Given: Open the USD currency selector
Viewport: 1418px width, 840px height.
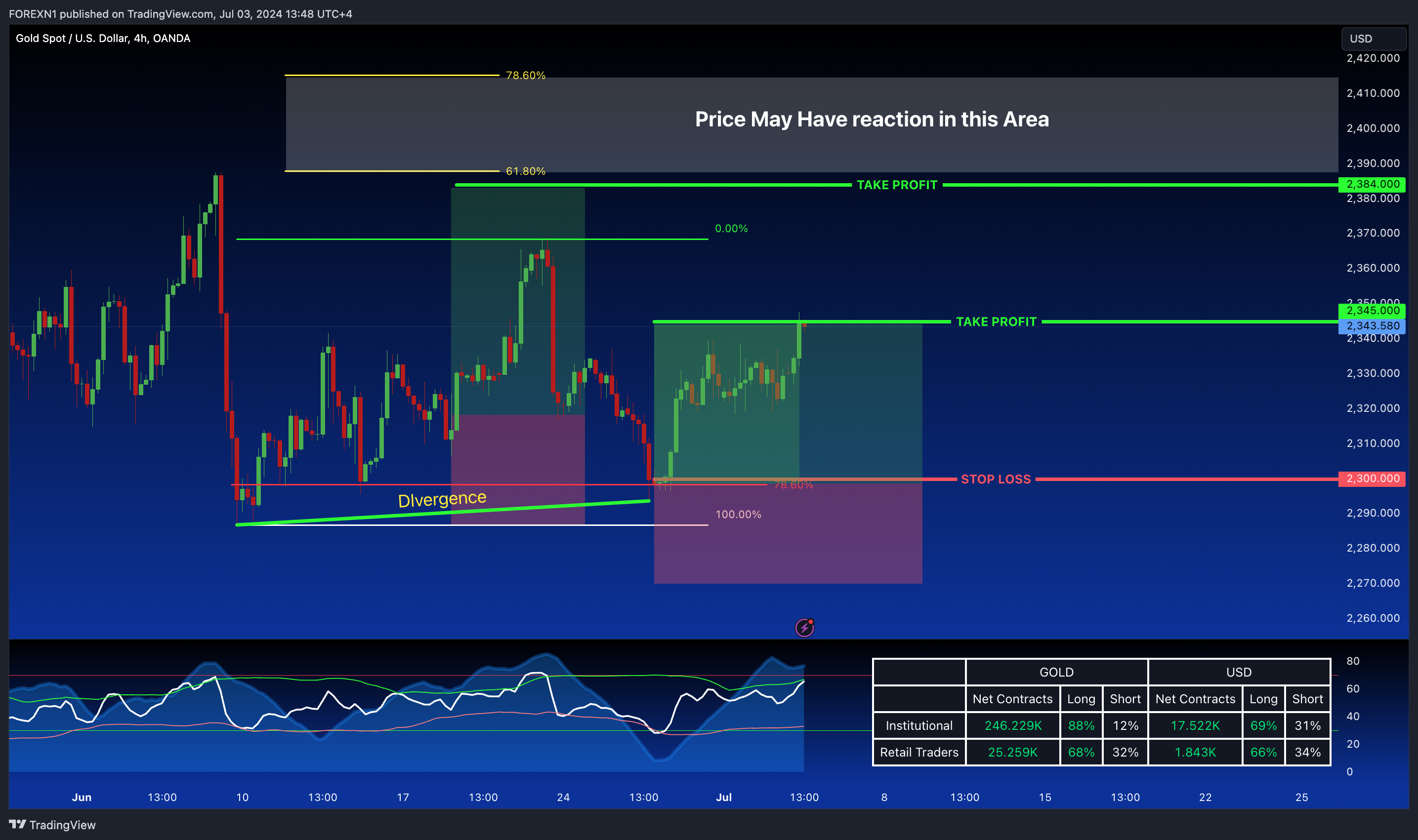Looking at the screenshot, I should click(1373, 39).
